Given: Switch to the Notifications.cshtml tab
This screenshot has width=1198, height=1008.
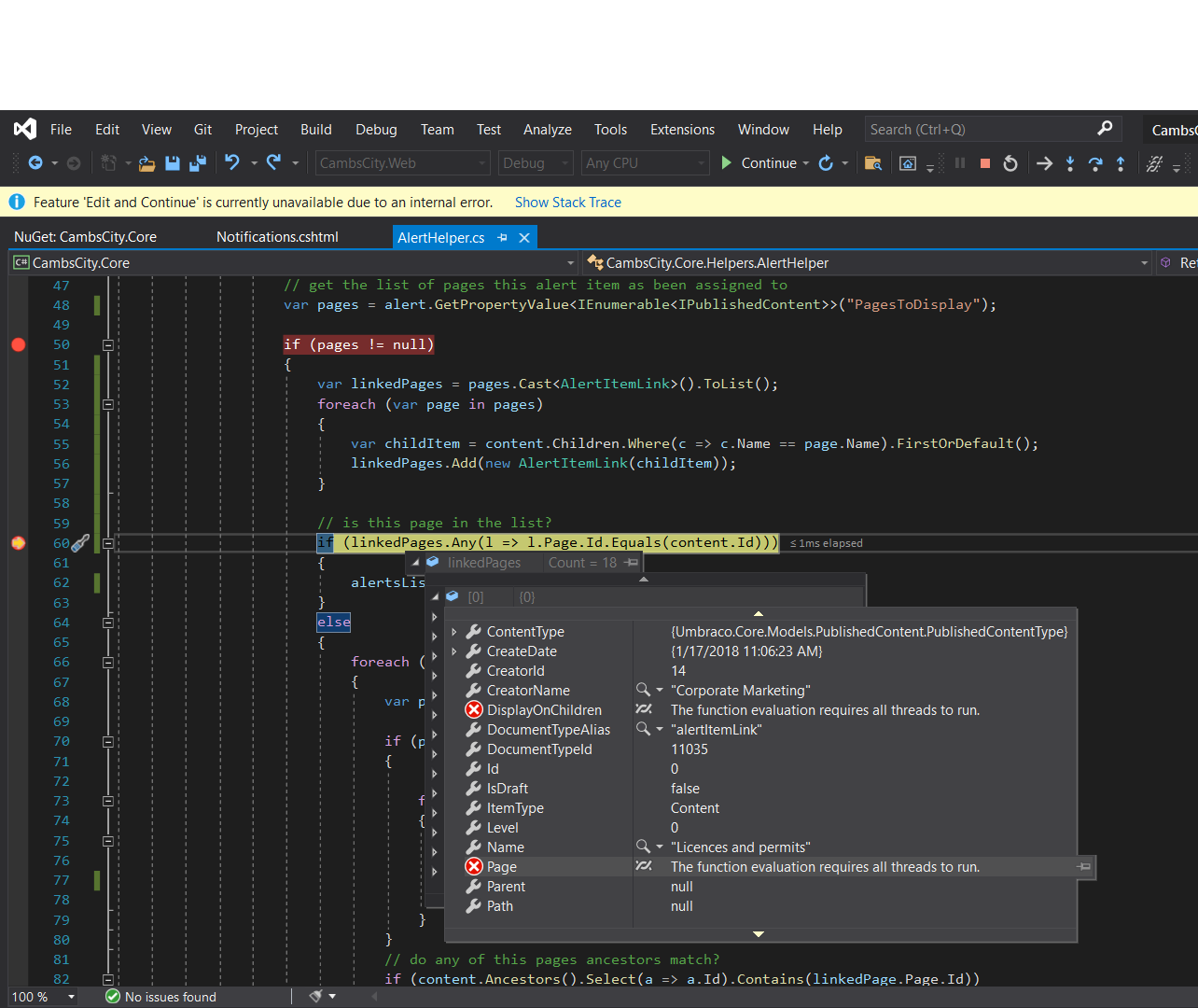Looking at the screenshot, I should tap(277, 237).
